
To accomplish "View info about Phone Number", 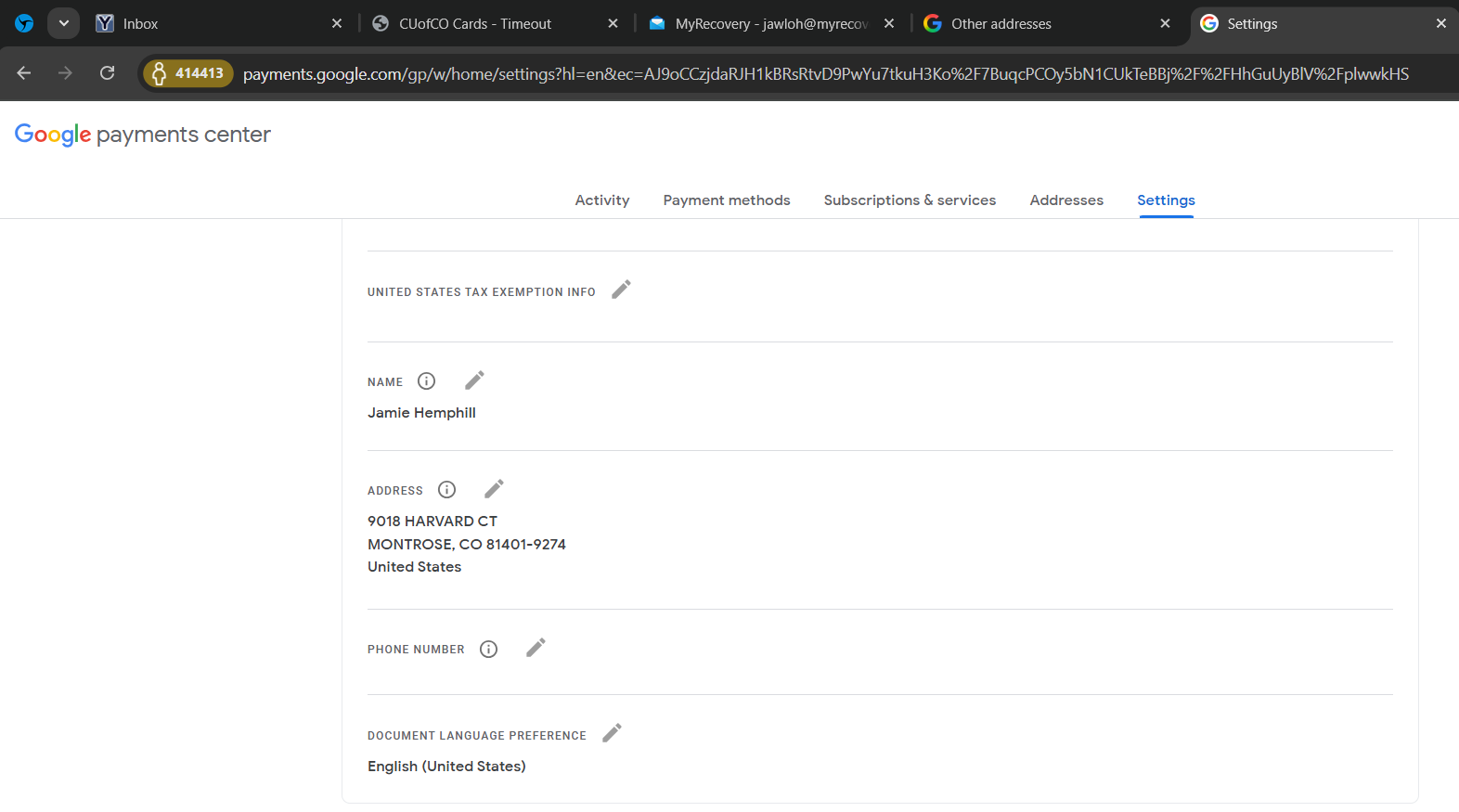I will 488,650.
